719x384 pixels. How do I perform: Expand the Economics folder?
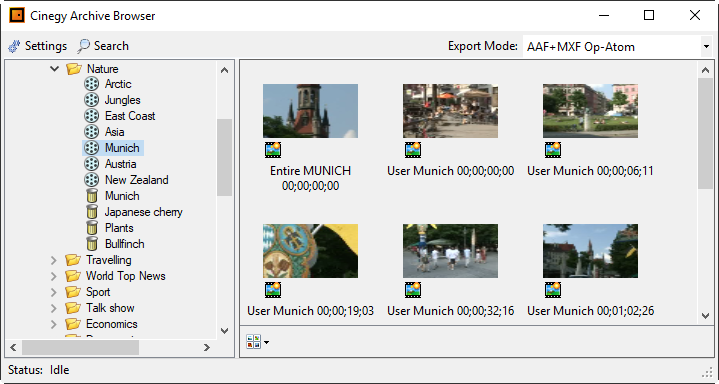54,324
